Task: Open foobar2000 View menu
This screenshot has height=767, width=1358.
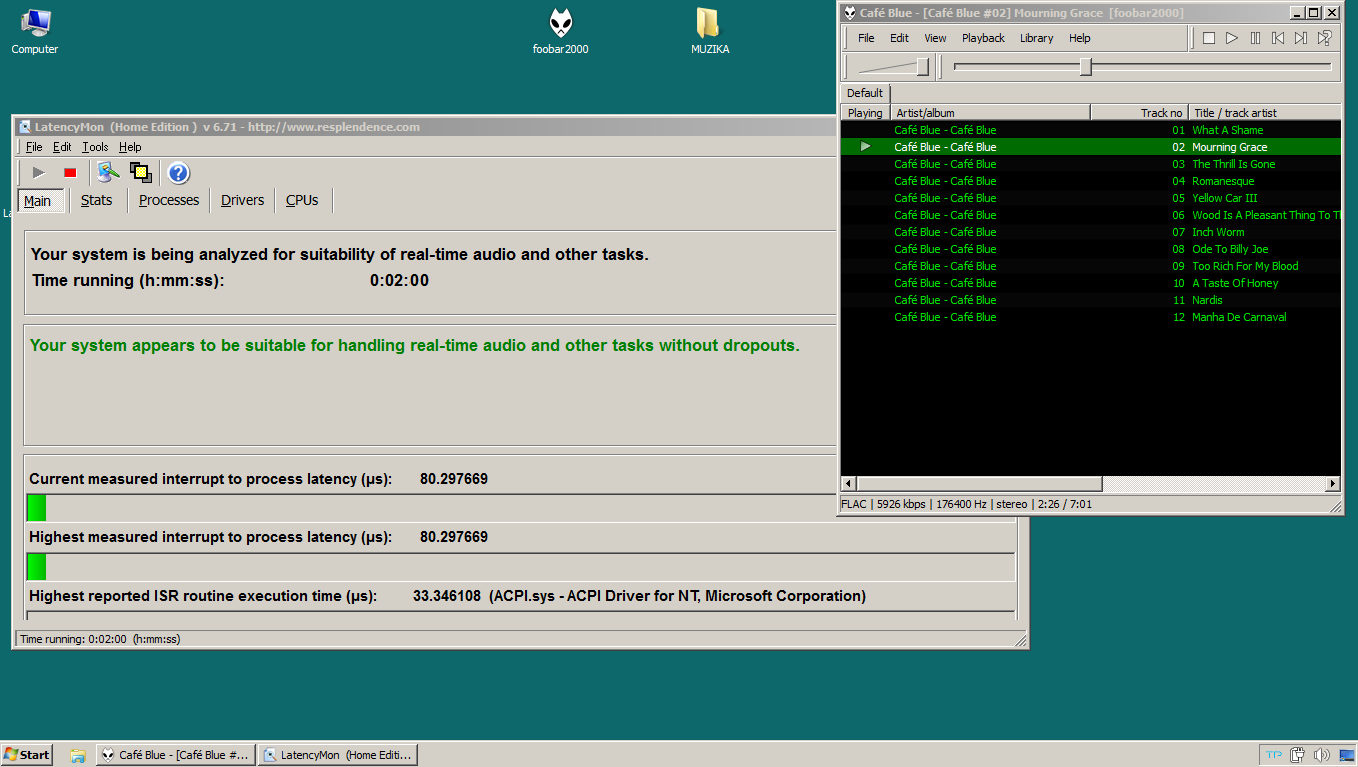Action: (x=935, y=38)
